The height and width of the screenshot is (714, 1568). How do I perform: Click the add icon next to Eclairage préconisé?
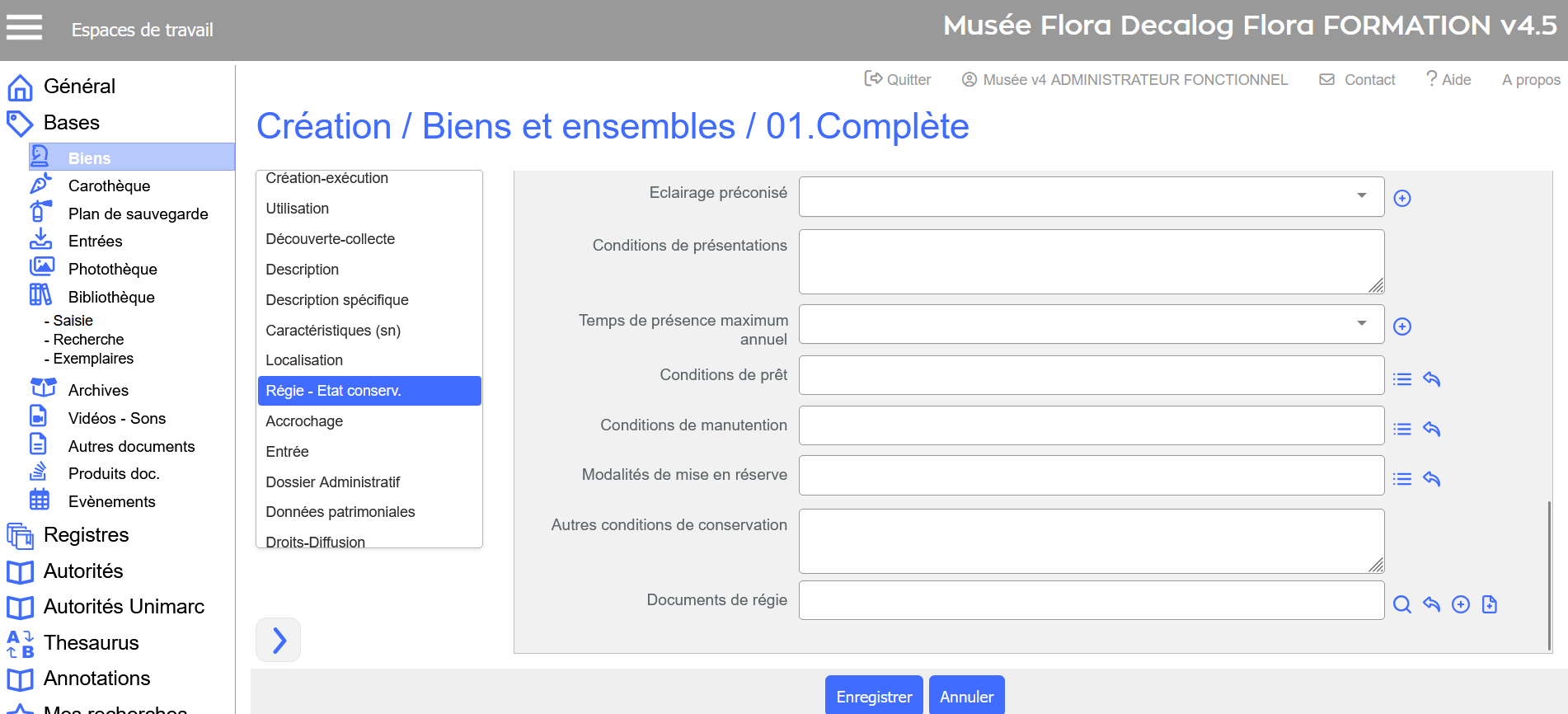pyautogui.click(x=1401, y=198)
